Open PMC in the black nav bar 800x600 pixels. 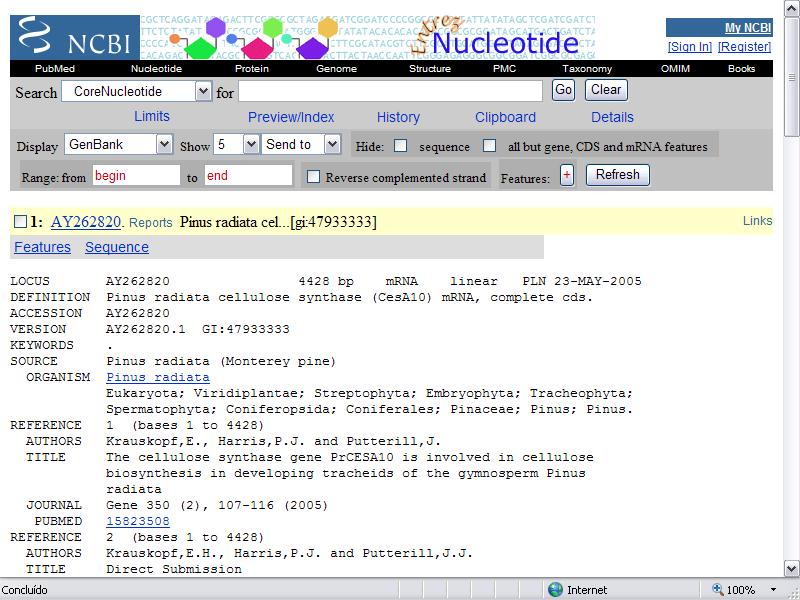point(505,68)
